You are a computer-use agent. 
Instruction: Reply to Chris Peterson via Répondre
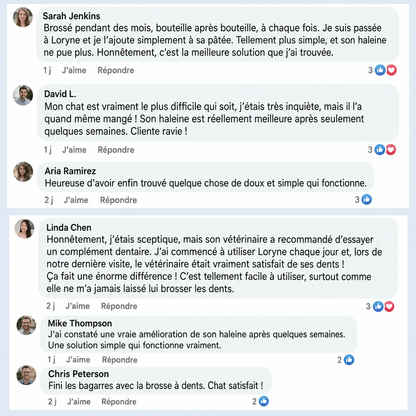coord(119,402)
